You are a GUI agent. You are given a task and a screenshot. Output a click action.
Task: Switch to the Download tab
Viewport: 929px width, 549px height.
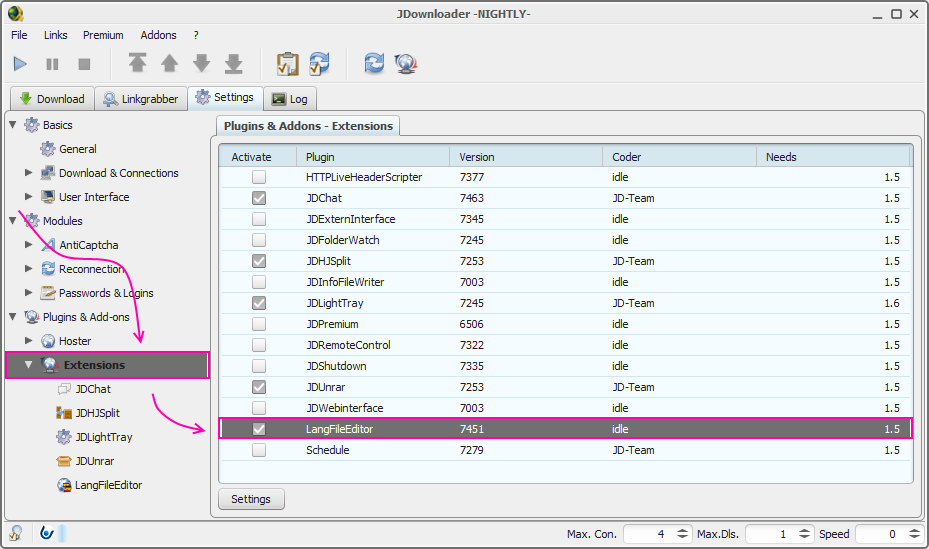coord(52,99)
